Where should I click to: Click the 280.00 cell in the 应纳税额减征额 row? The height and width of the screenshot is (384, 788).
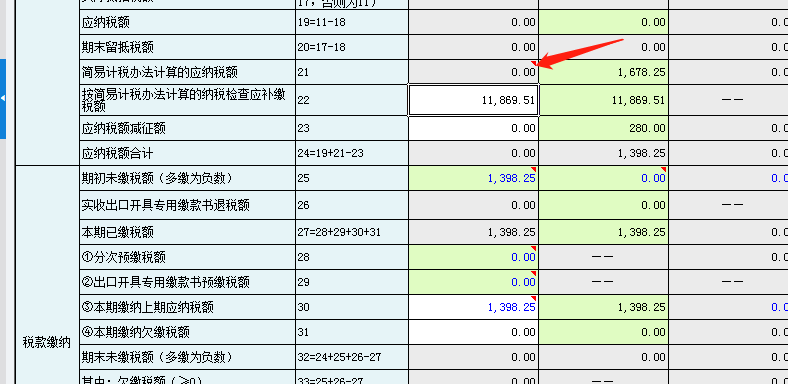click(604, 128)
